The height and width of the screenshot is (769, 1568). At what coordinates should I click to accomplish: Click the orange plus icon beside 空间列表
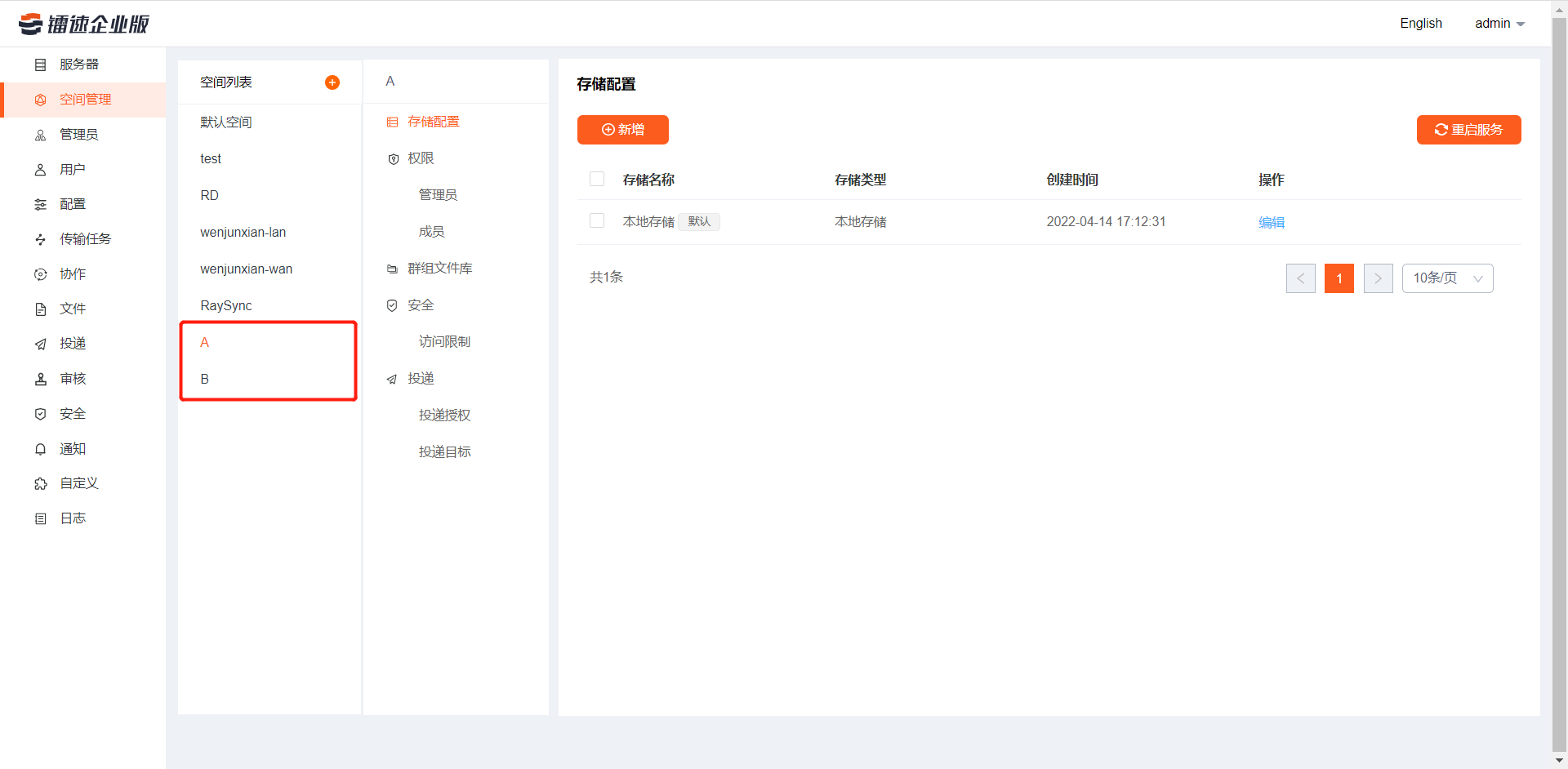tap(332, 82)
